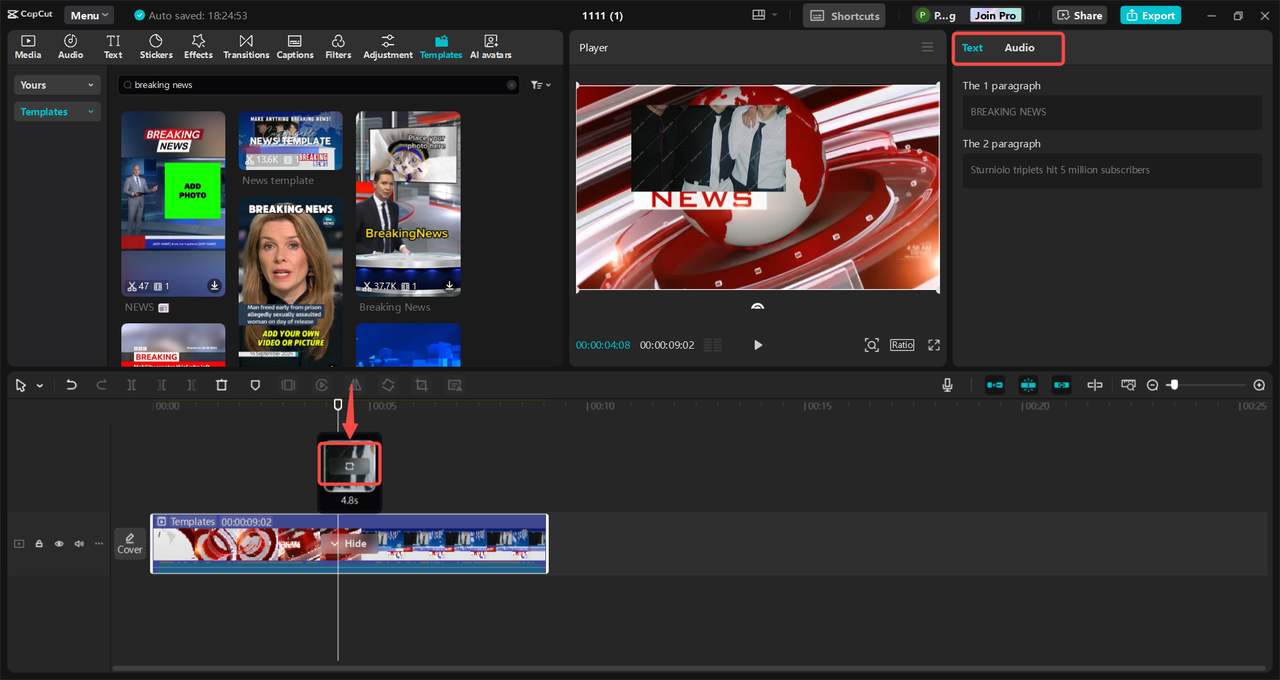Screen dimensions: 1280x680
Task: Open the Stickers panel
Action: [x=156, y=46]
